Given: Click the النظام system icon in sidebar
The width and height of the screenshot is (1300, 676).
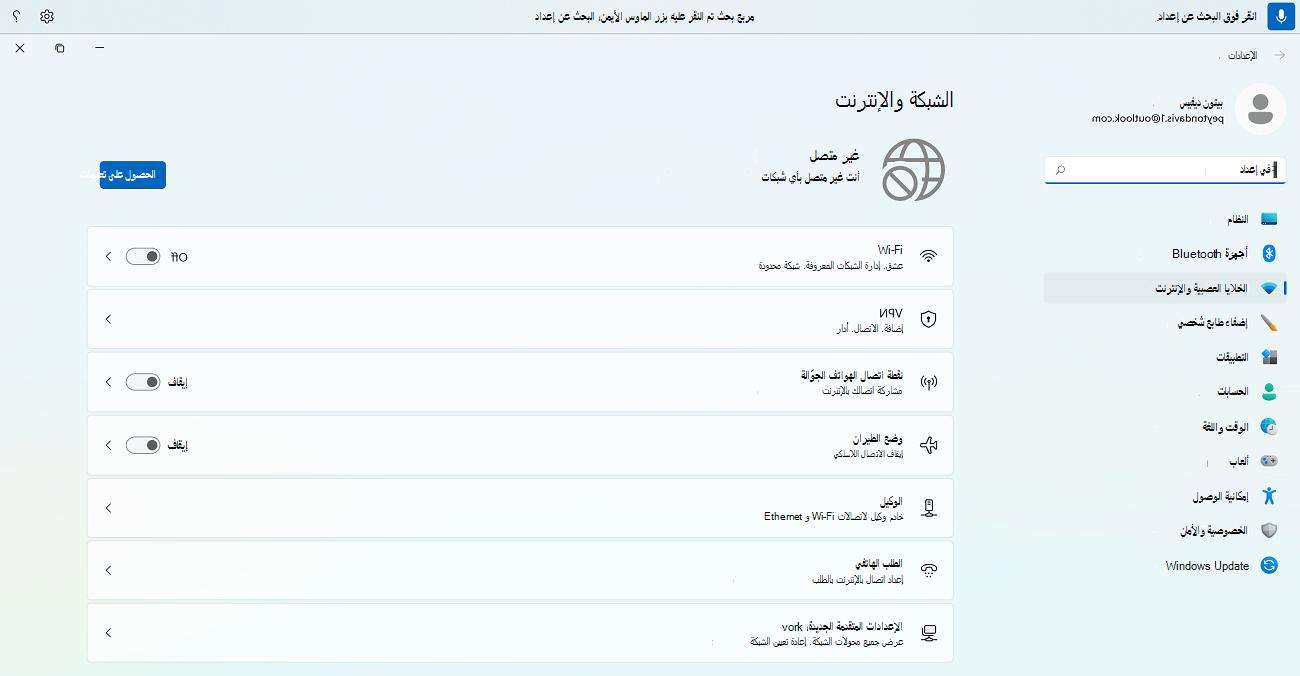Looking at the screenshot, I should coord(1269,219).
